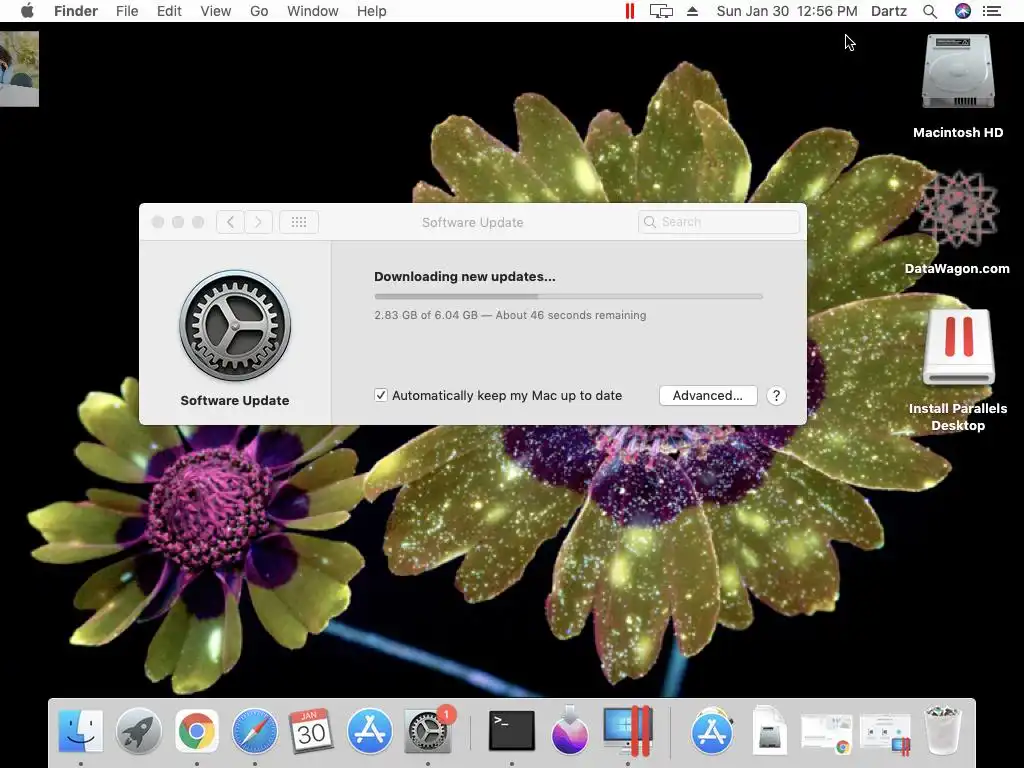Close the Software Update window

(157, 222)
